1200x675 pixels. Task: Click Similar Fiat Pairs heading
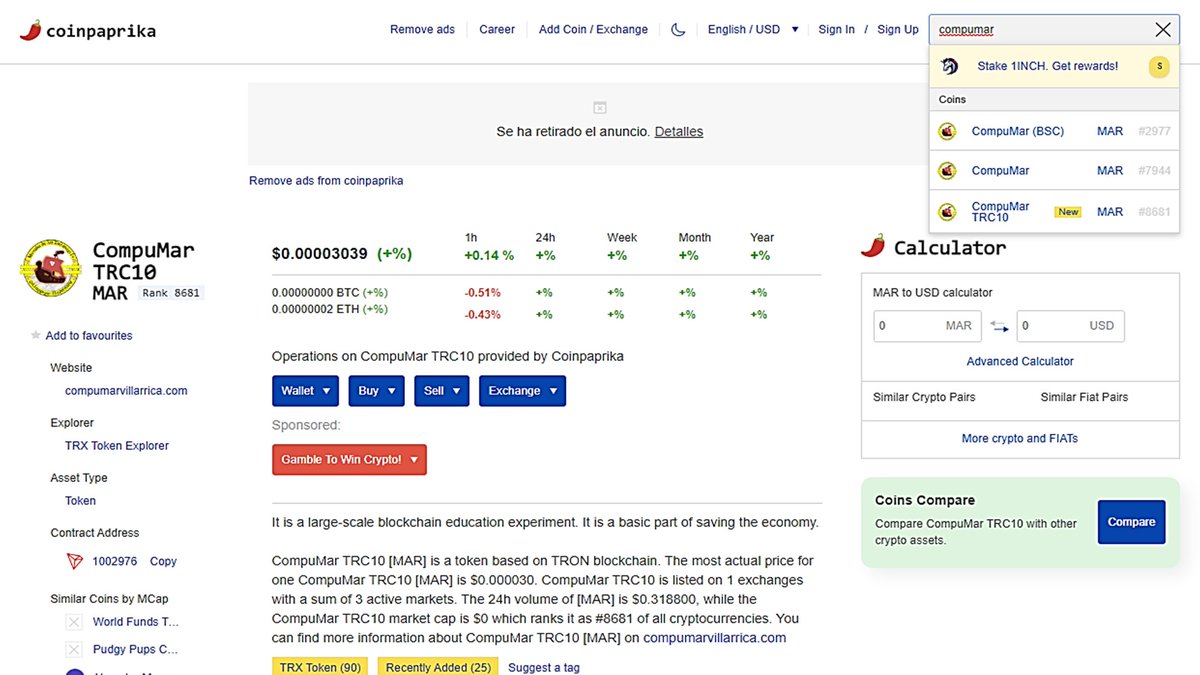[x=1084, y=398]
